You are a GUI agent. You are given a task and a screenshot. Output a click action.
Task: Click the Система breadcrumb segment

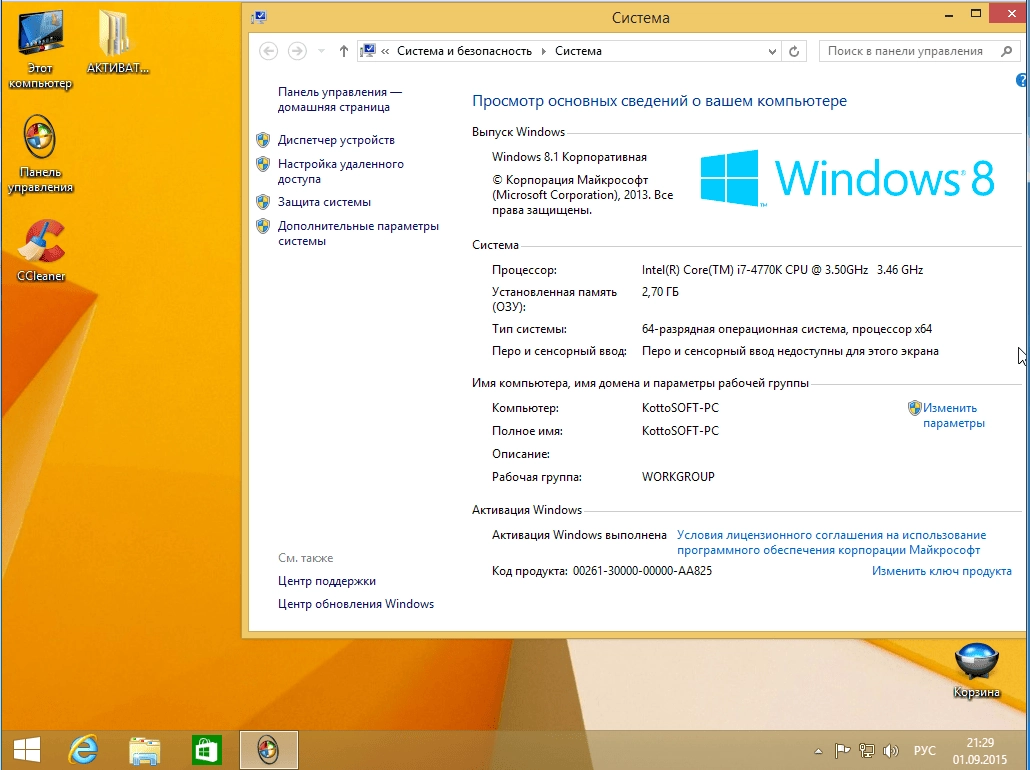click(578, 51)
